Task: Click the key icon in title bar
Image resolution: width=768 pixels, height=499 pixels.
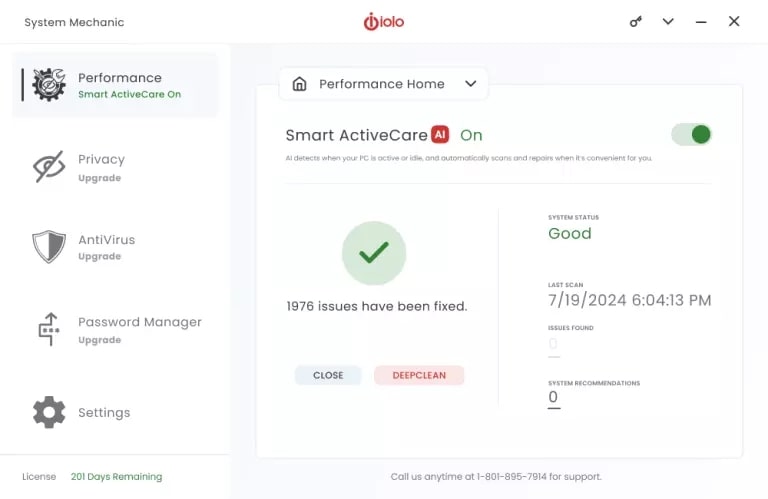Action: pyautogui.click(x=636, y=22)
